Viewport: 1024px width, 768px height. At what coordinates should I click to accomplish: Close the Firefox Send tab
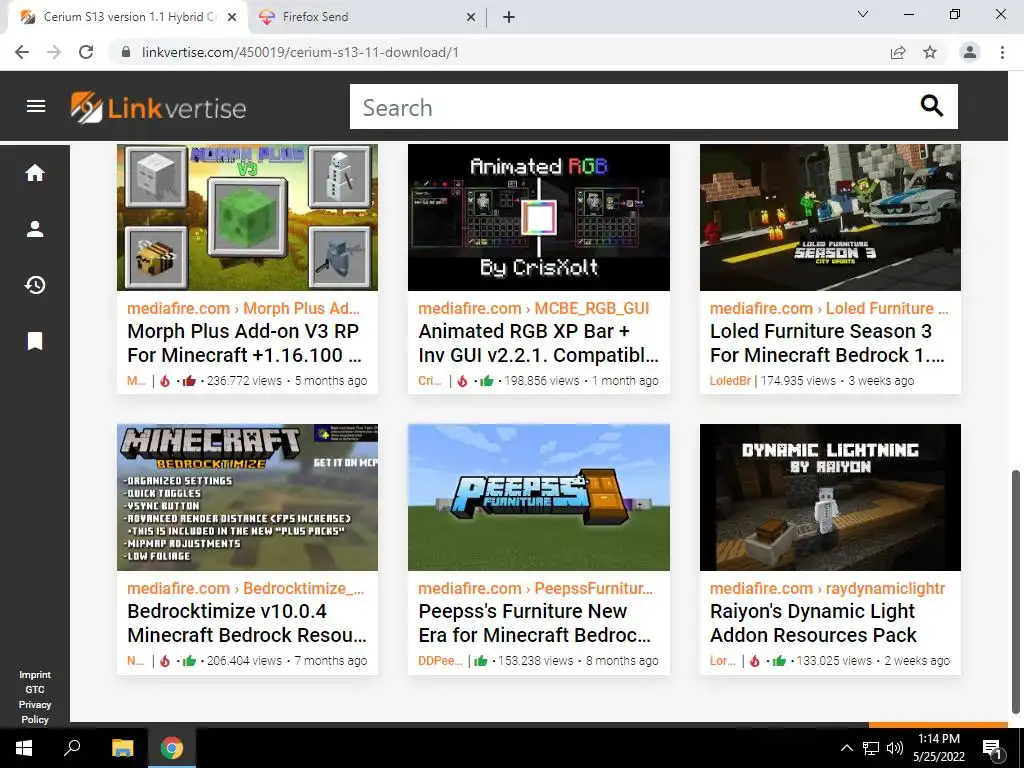point(471,17)
